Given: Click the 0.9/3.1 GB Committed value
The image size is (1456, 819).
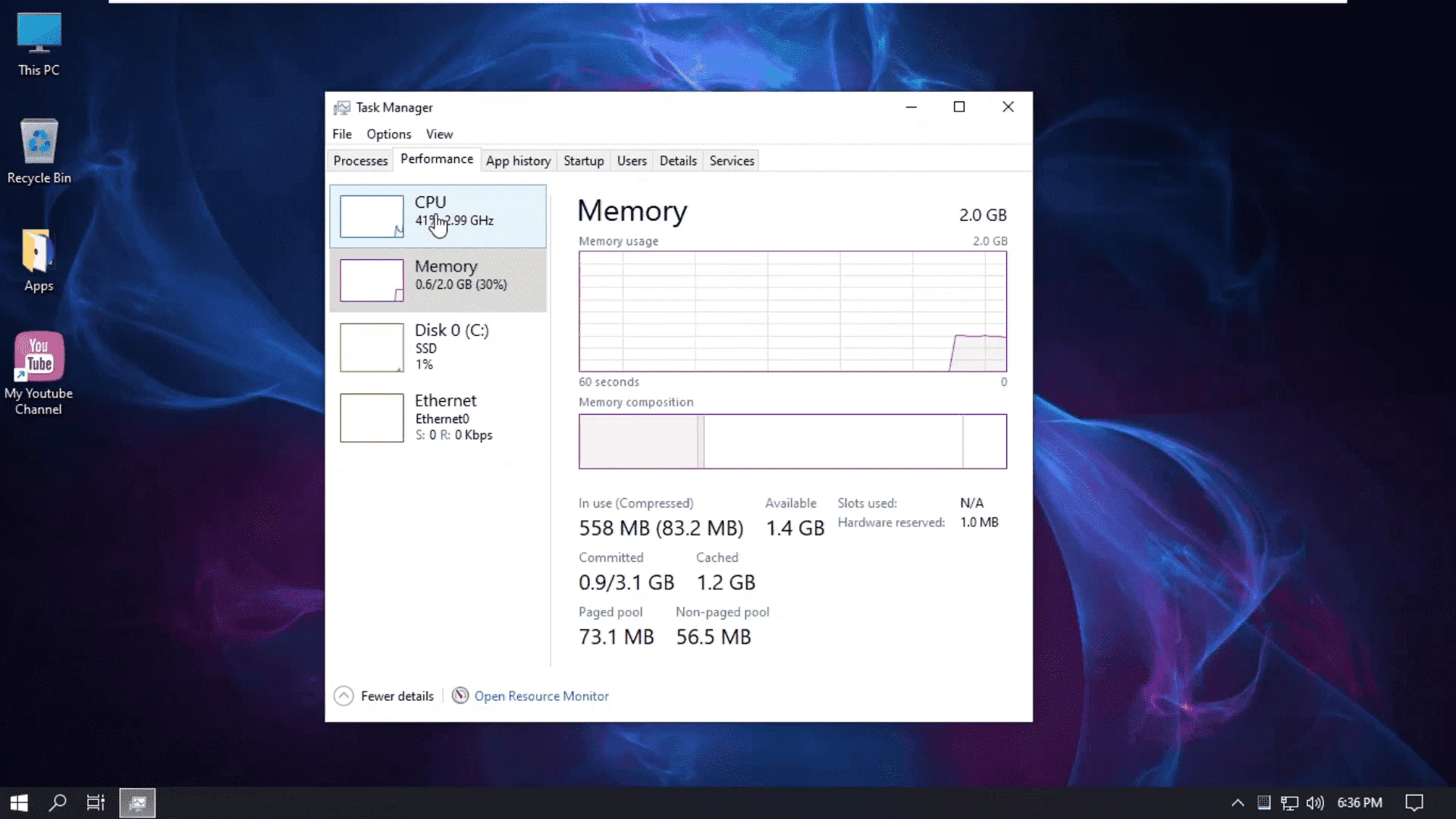Looking at the screenshot, I should click(626, 582).
